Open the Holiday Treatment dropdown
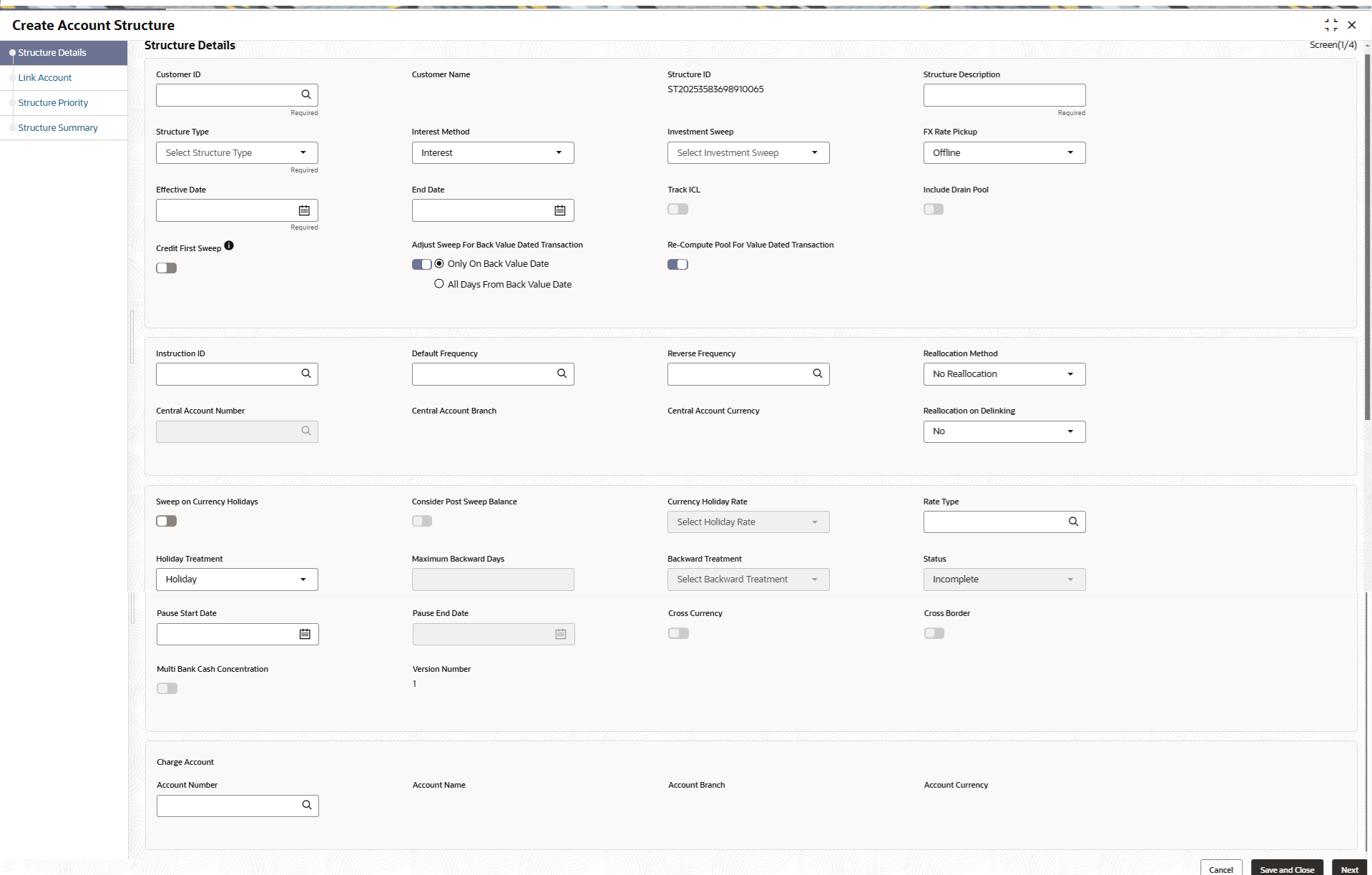 tap(237, 580)
